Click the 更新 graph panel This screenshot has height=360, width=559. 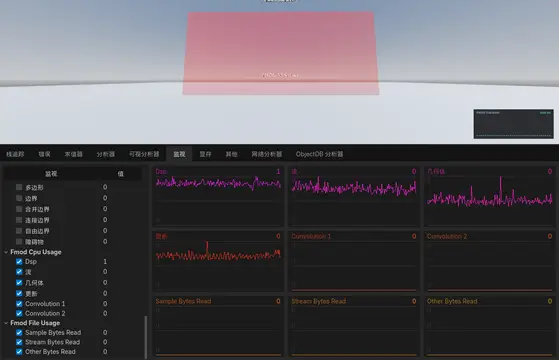pyautogui.click(x=218, y=262)
